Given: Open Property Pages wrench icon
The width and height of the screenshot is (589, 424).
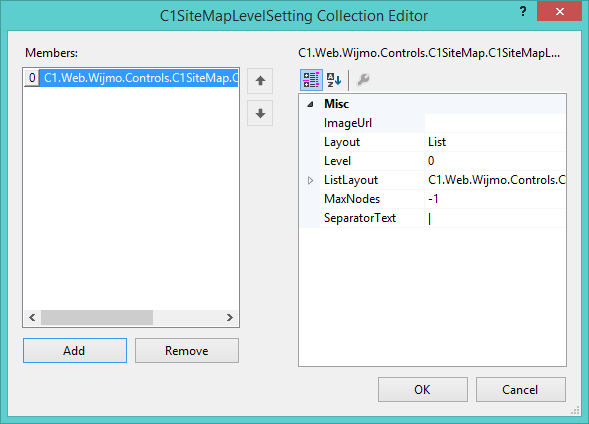Looking at the screenshot, I should coord(363,80).
